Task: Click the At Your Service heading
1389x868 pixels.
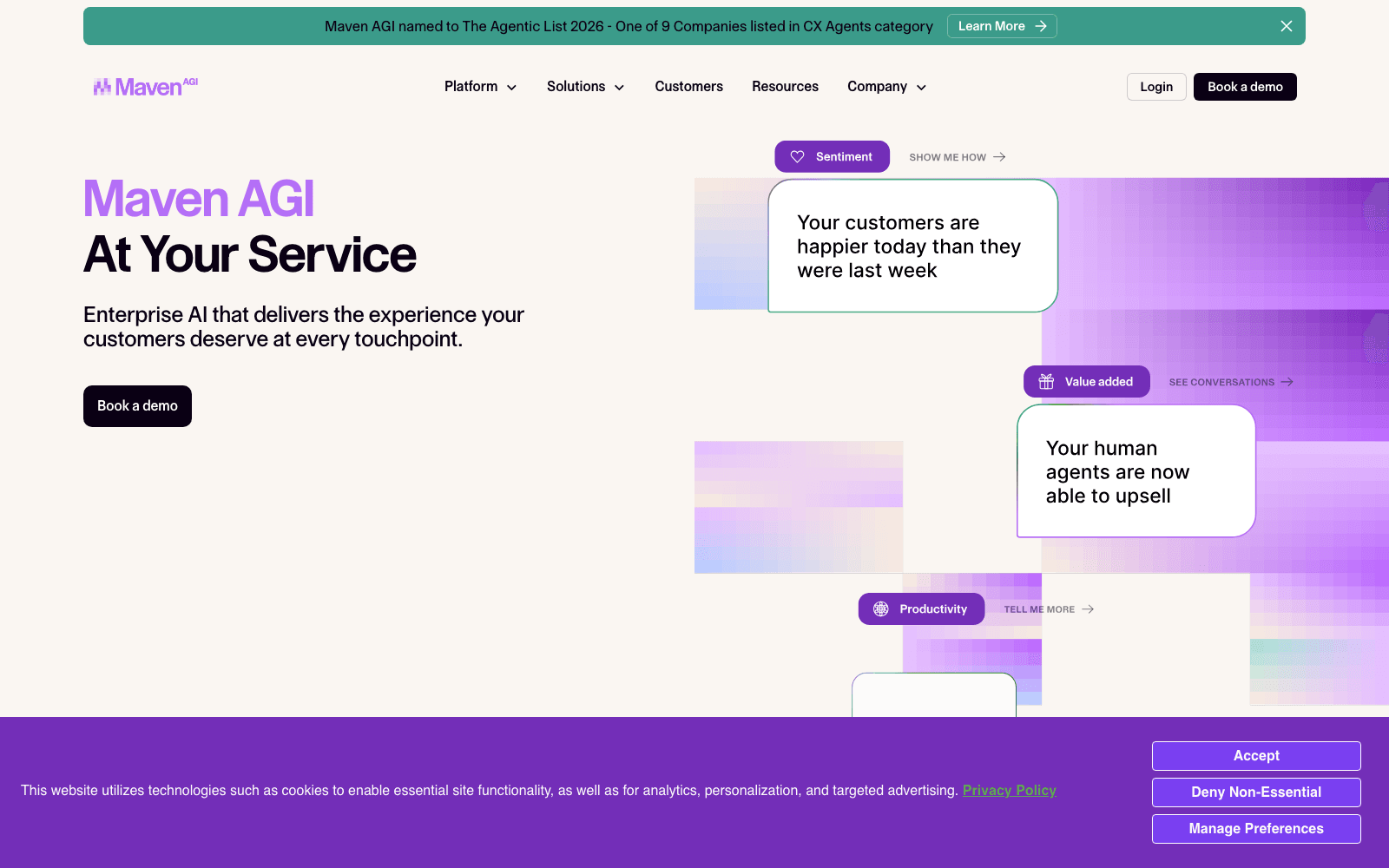Action: pos(250,254)
